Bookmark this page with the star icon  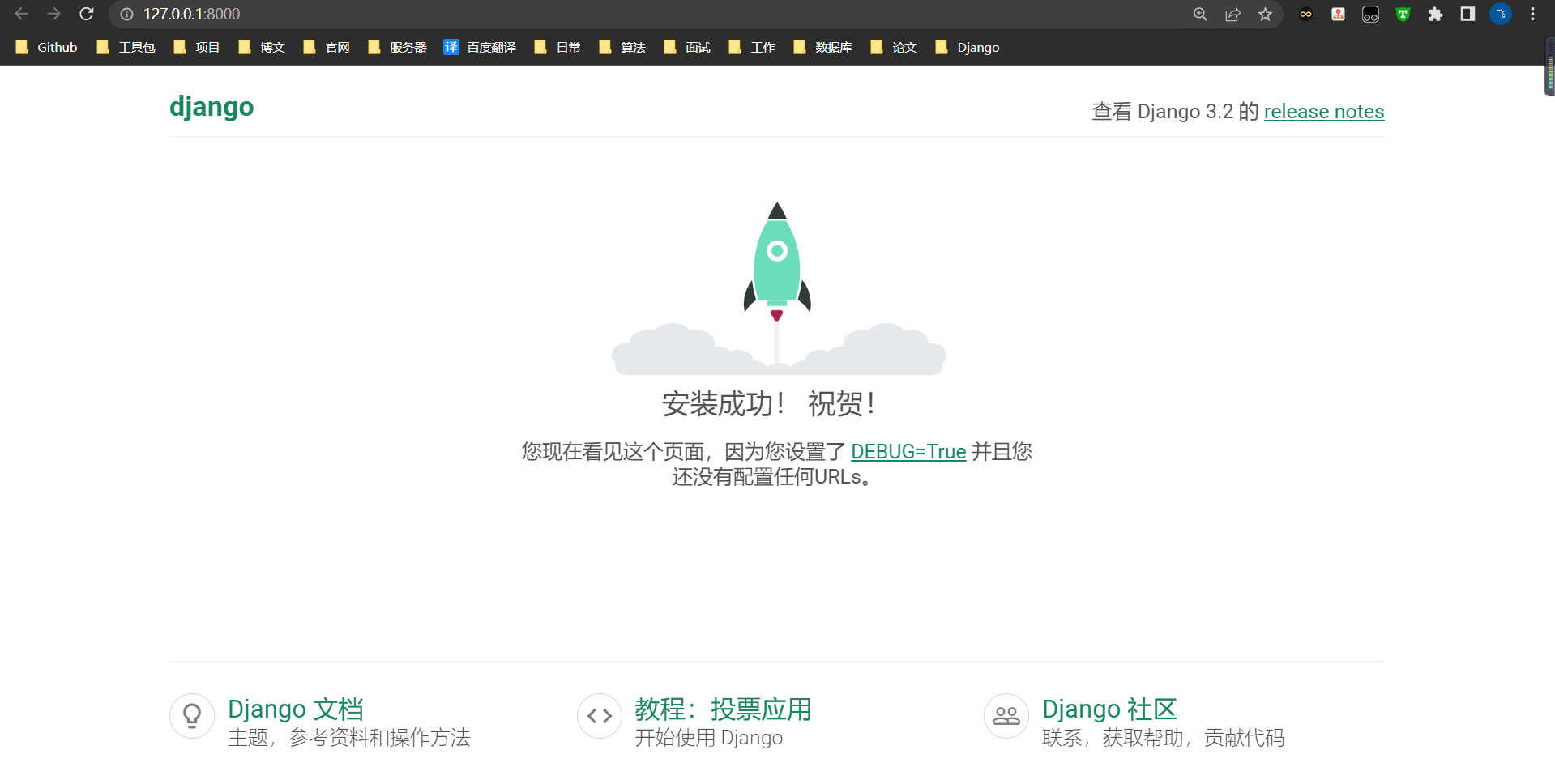tap(1265, 15)
